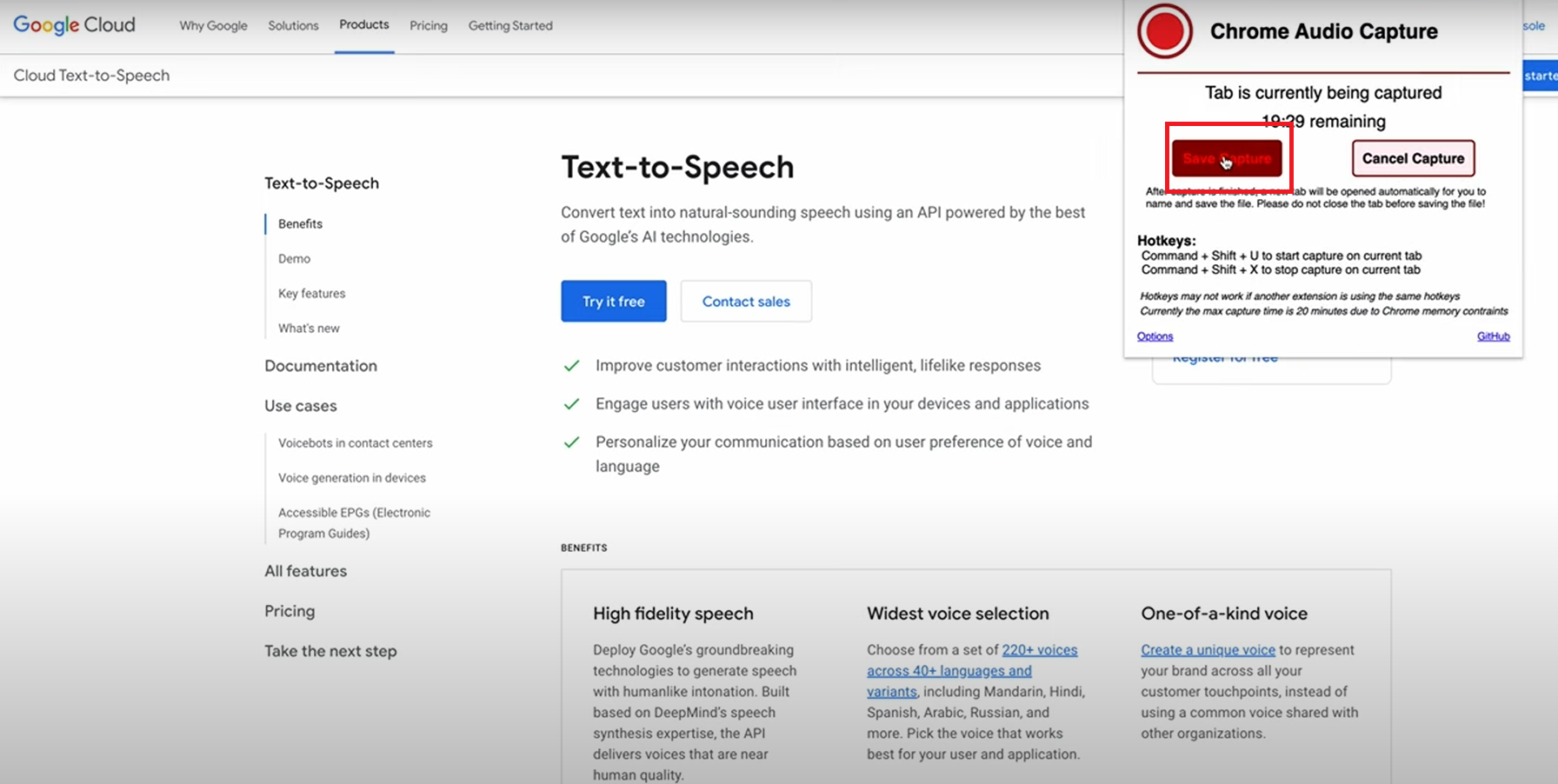Screen dimensions: 1558x784
Task: Open the 220+ voices across 40+ languages link
Action: (x=972, y=671)
